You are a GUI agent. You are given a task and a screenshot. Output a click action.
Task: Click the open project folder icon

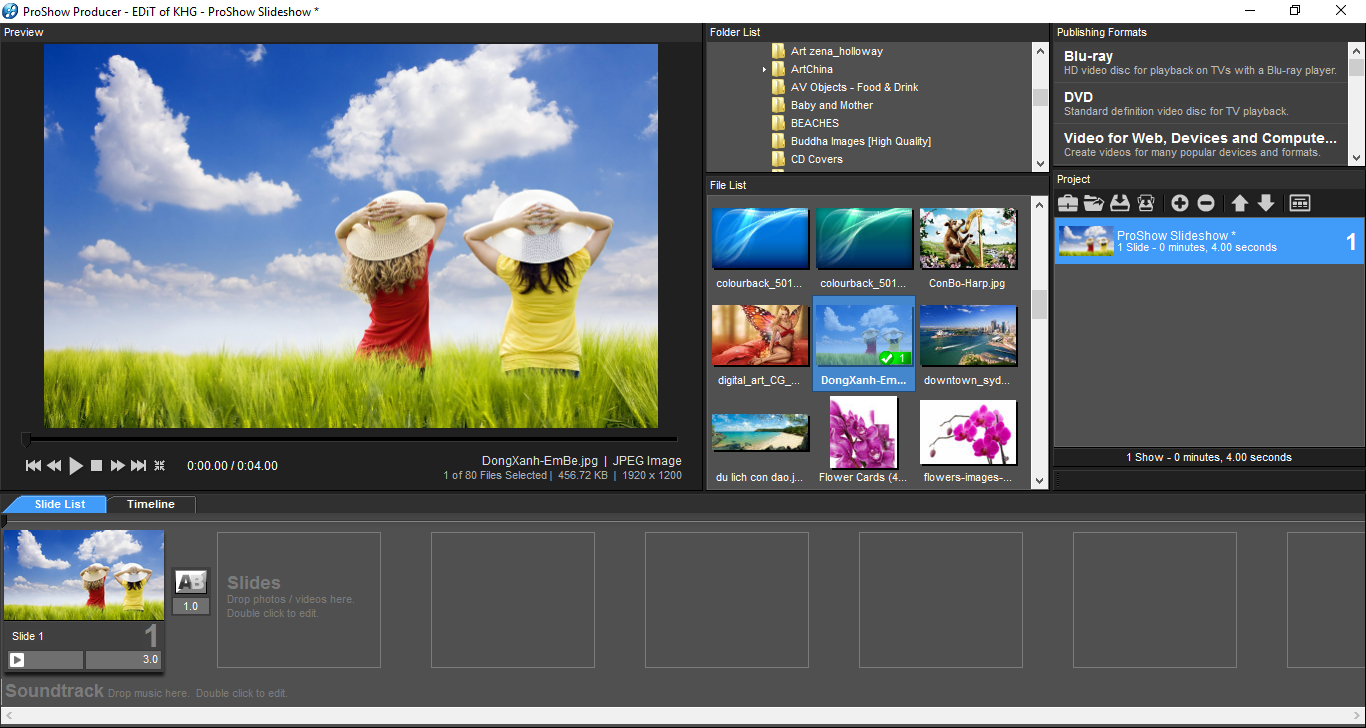tap(1094, 203)
